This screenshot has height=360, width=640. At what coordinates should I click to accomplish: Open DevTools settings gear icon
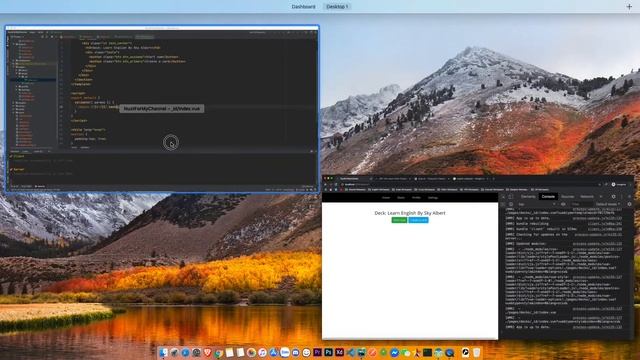click(613, 196)
